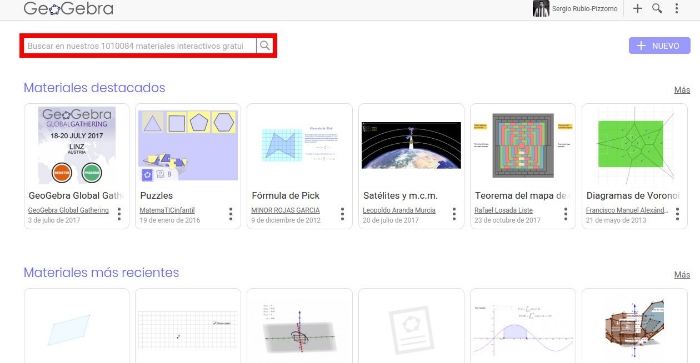Open options menu for Teorema del mapa card
This screenshot has height=363, width=700.
click(x=566, y=214)
